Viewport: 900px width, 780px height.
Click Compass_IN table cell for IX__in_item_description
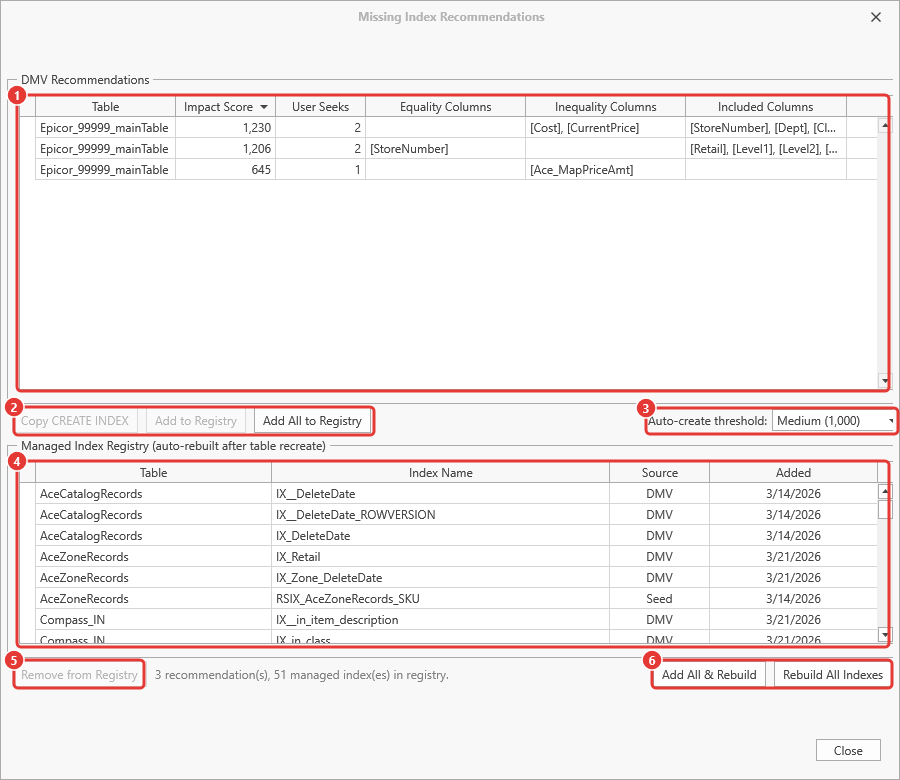(153, 620)
